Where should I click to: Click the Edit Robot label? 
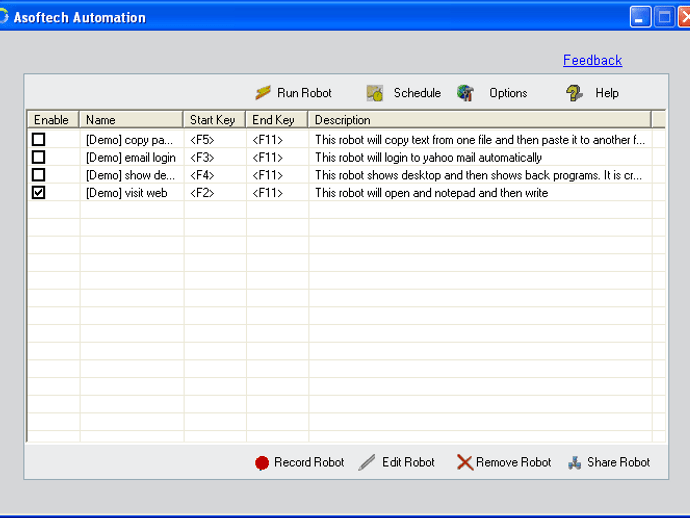pos(408,463)
